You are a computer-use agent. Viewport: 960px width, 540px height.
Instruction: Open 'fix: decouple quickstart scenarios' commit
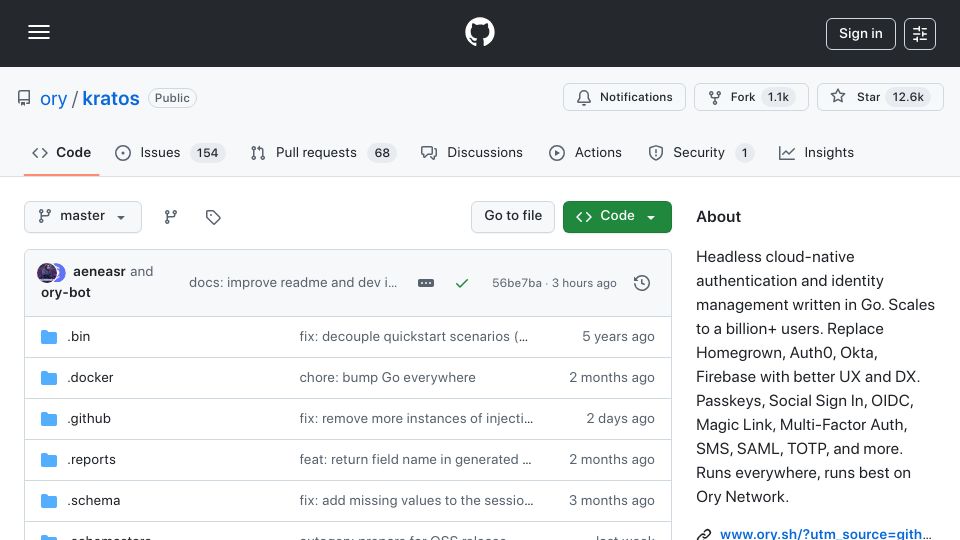click(413, 337)
